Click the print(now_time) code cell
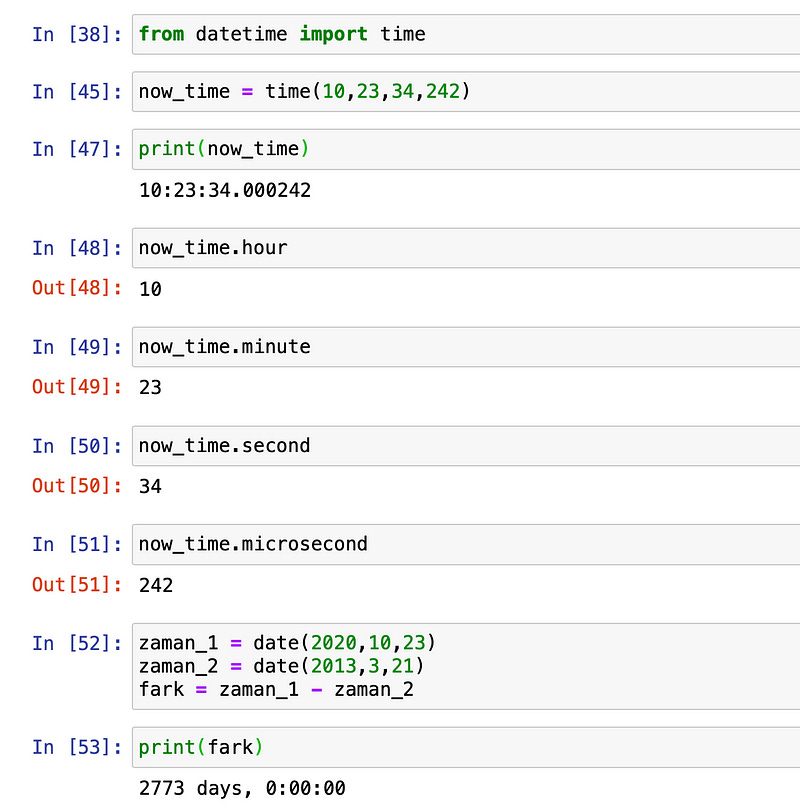 click(466, 149)
